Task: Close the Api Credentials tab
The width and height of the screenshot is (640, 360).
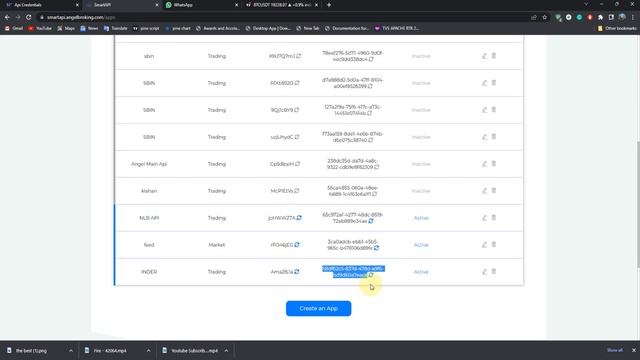Action: (x=77, y=5)
